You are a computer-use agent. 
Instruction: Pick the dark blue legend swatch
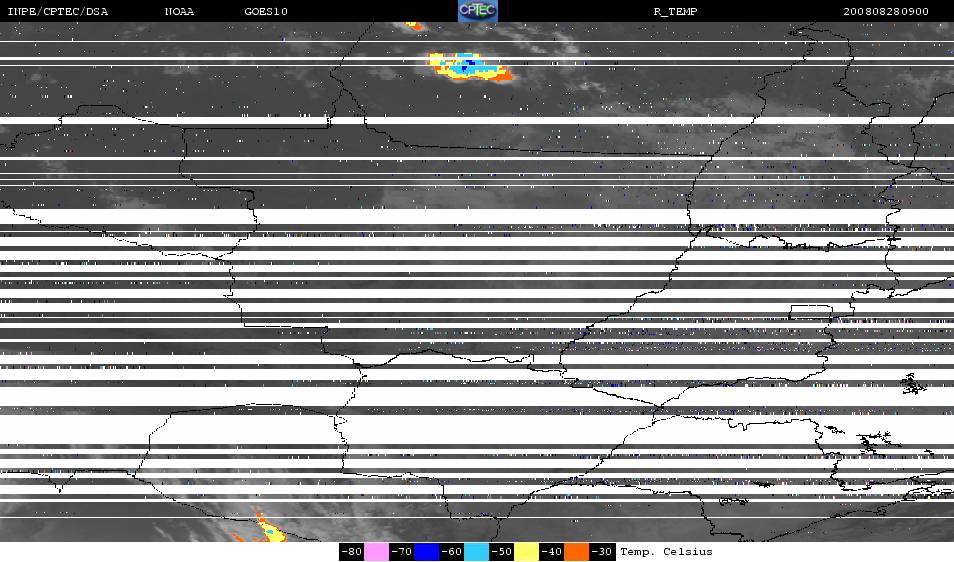pyautogui.click(x=427, y=552)
